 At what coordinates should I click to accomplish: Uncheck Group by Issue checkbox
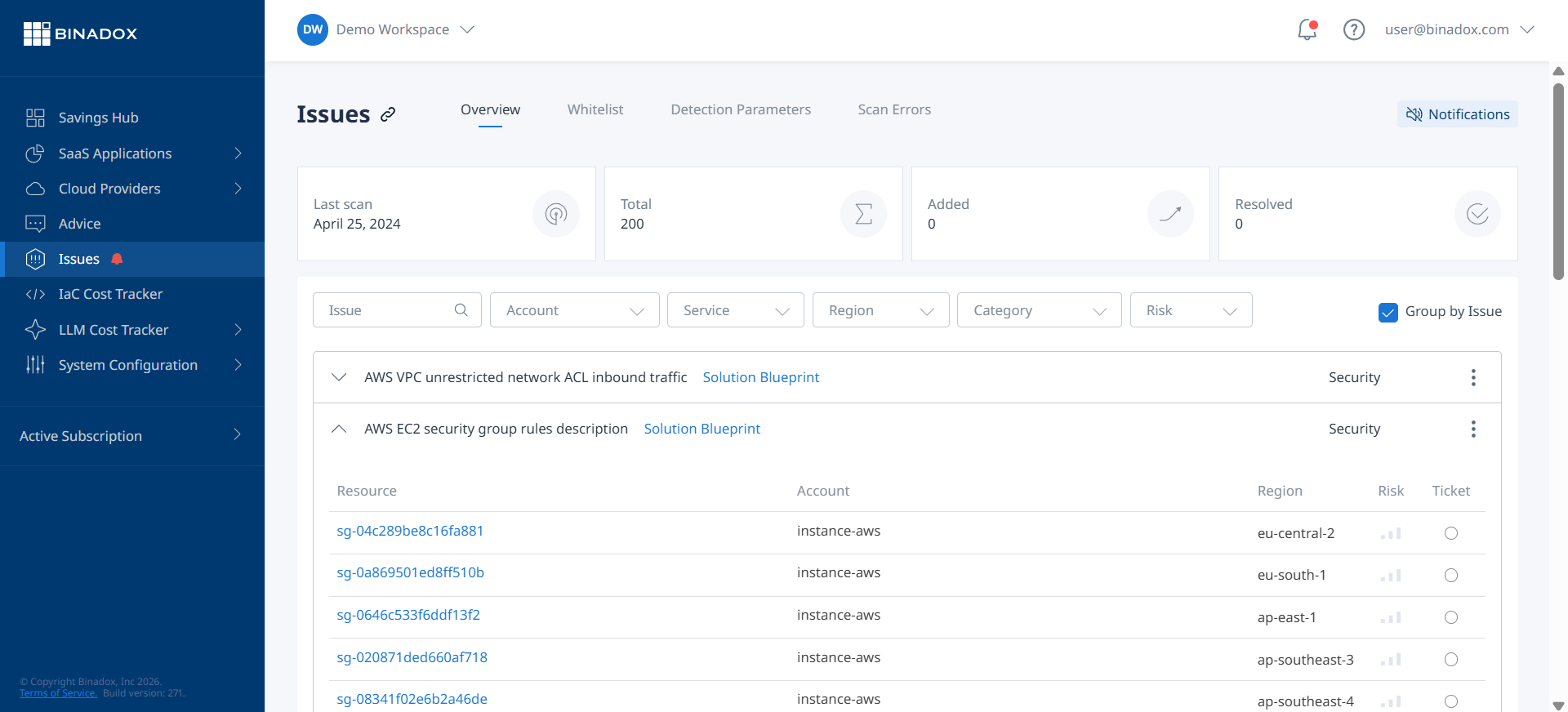1388,312
